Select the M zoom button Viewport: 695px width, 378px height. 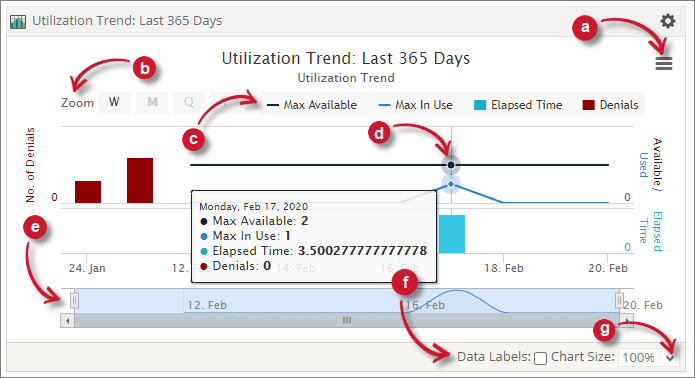[152, 102]
